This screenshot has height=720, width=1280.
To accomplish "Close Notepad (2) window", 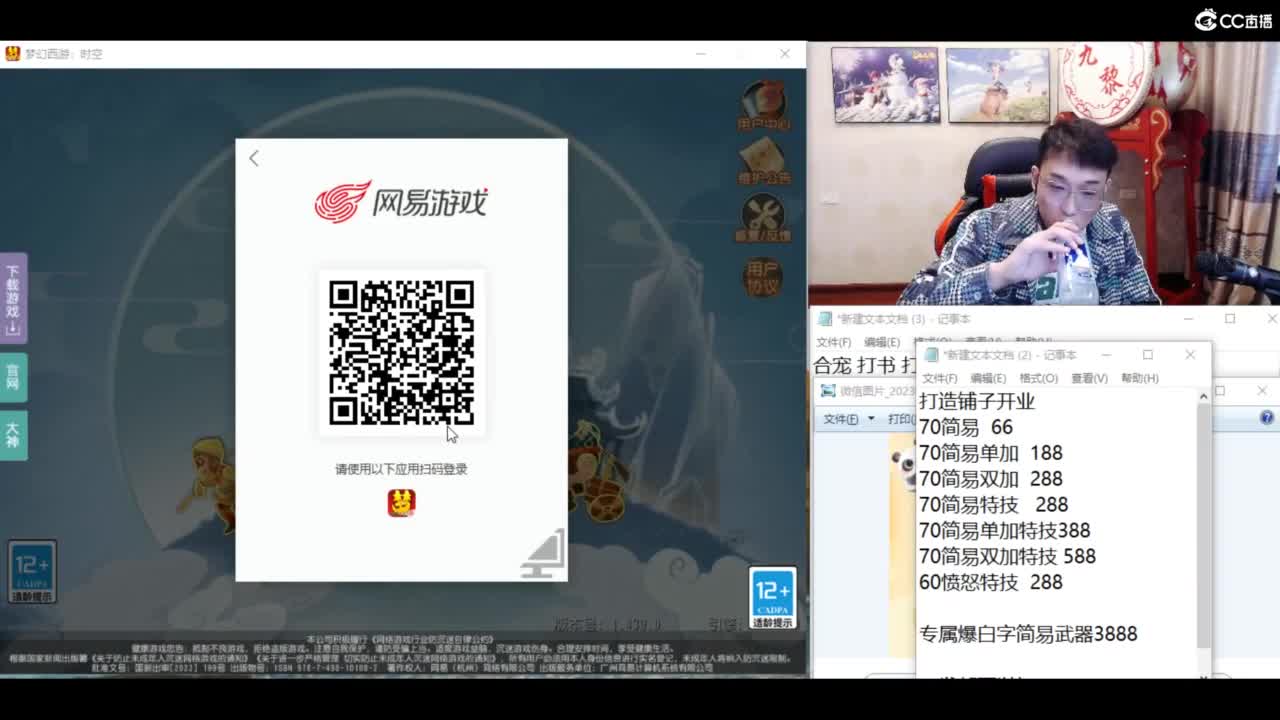I will (1190, 355).
